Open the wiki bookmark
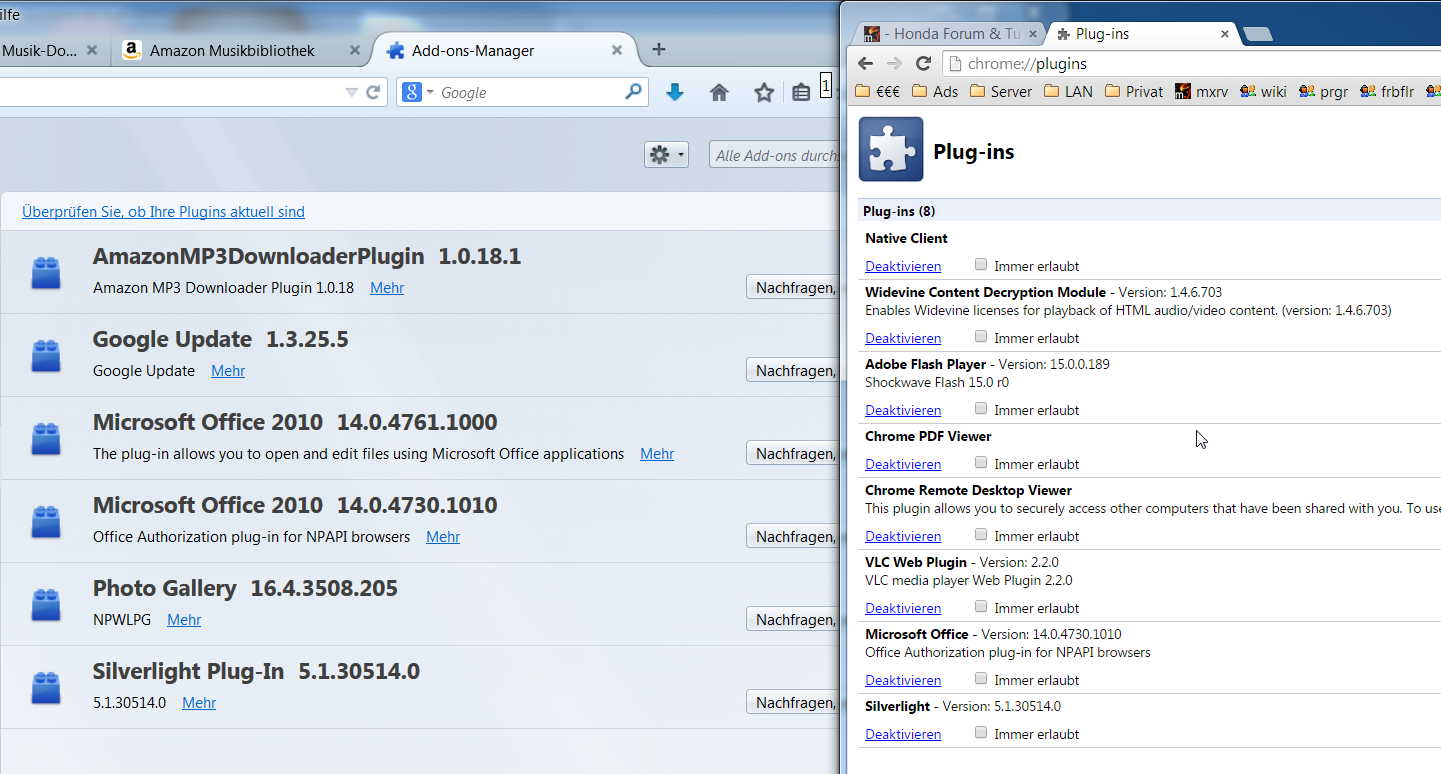This screenshot has width=1441, height=774. [x=1263, y=91]
